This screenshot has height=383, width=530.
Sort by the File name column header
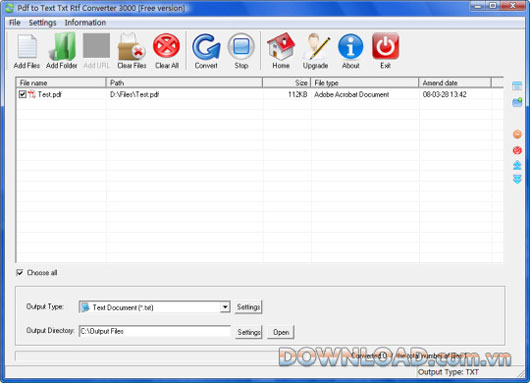pyautogui.click(x=61, y=83)
